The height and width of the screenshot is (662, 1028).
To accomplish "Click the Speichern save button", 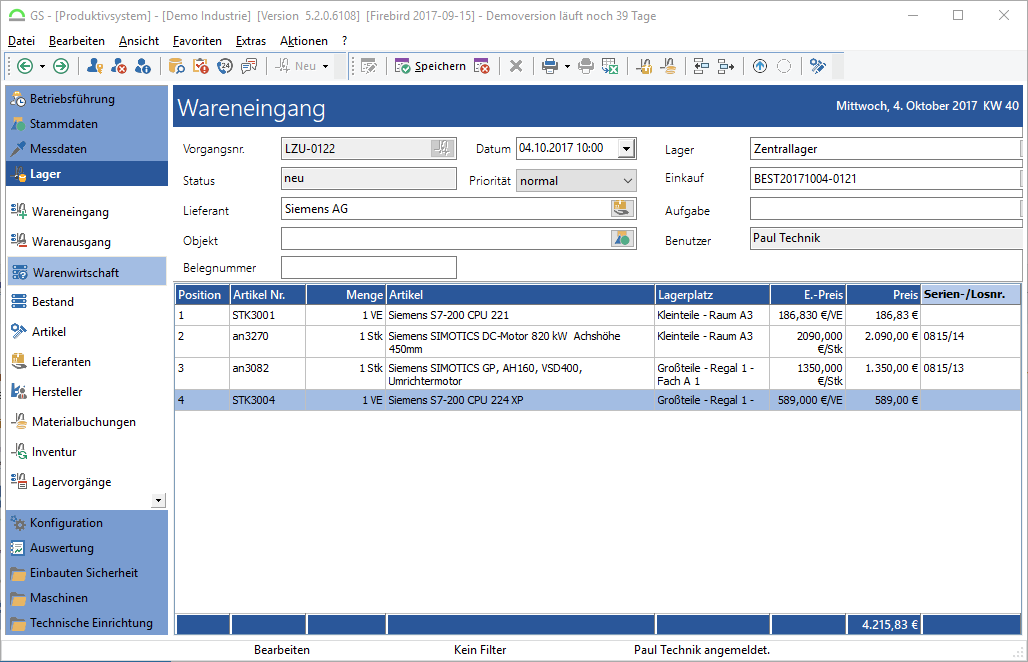I will coord(430,66).
